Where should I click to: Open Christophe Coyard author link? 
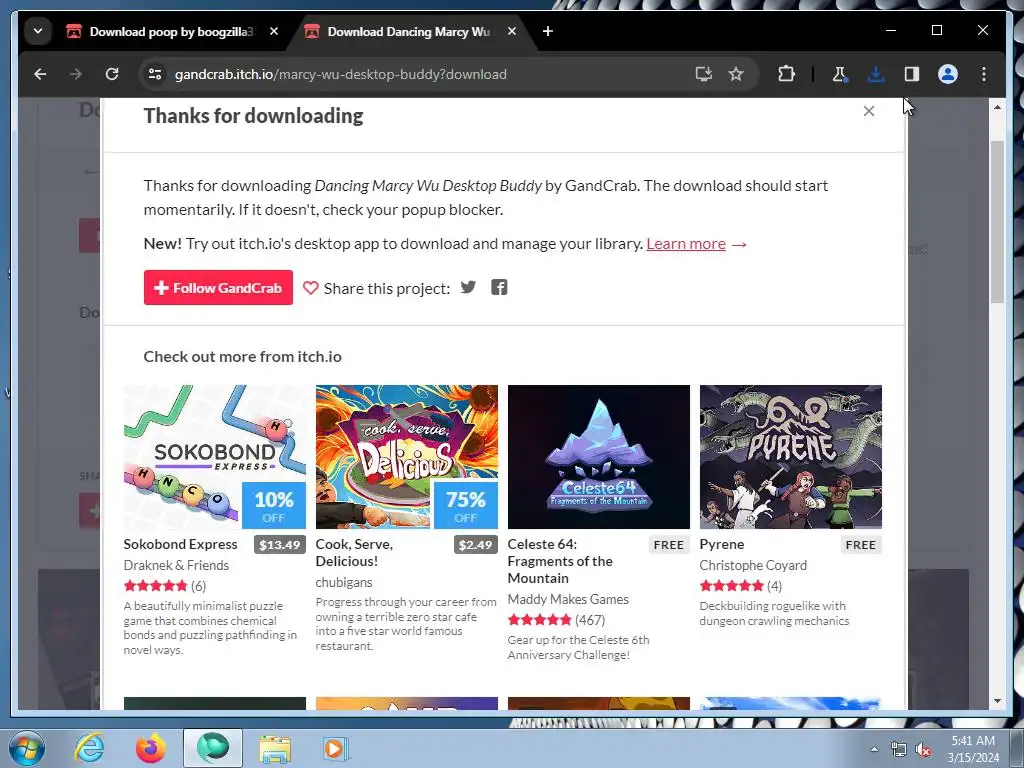coord(753,565)
